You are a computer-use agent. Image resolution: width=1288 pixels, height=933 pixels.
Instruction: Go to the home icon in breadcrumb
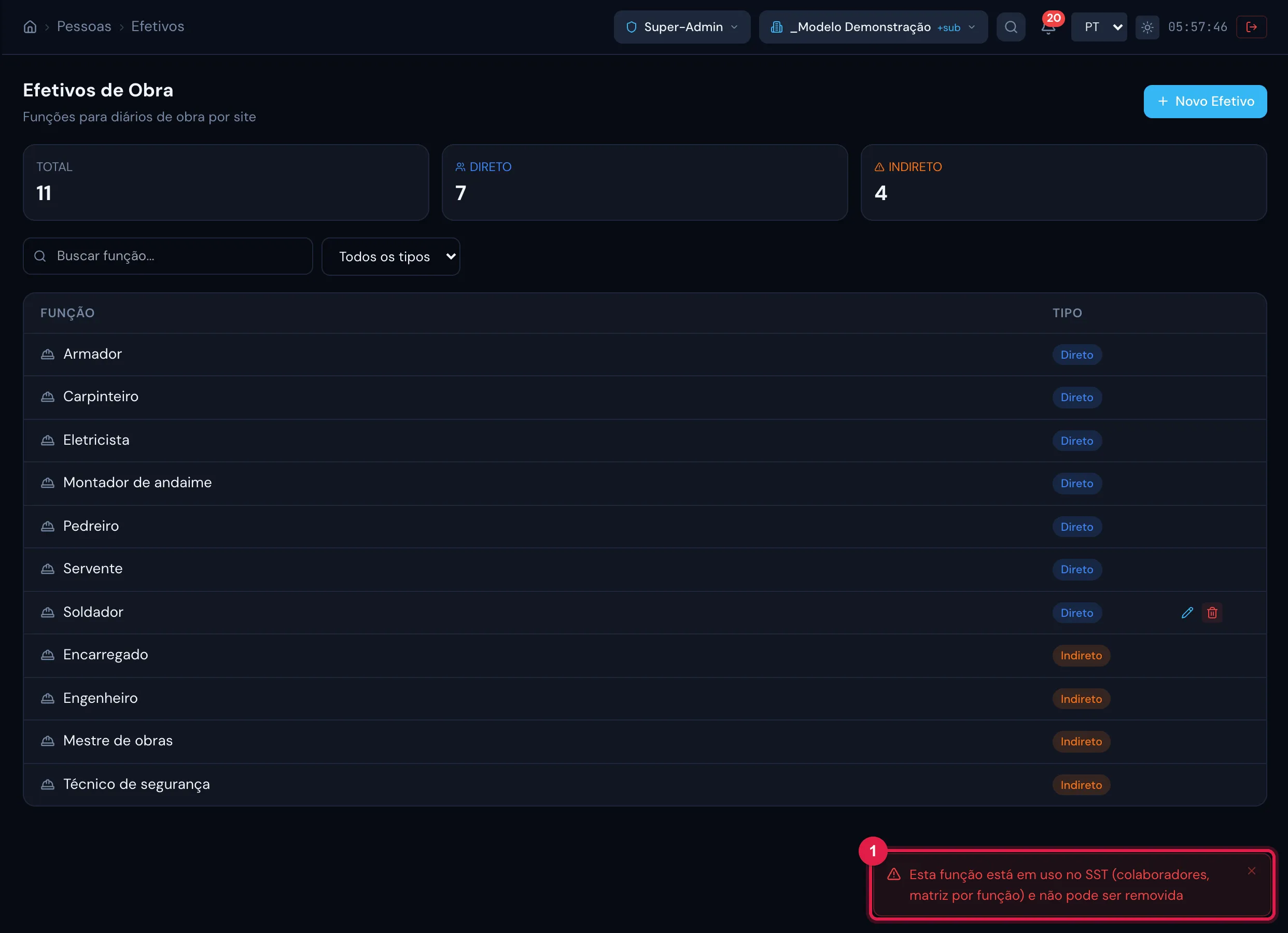30,26
